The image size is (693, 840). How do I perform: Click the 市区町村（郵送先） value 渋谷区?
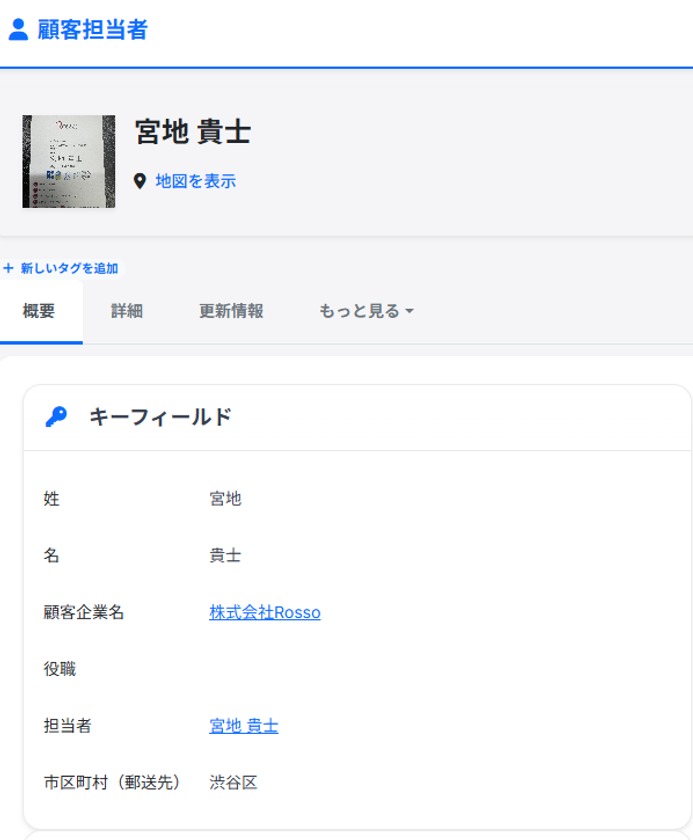(235, 783)
